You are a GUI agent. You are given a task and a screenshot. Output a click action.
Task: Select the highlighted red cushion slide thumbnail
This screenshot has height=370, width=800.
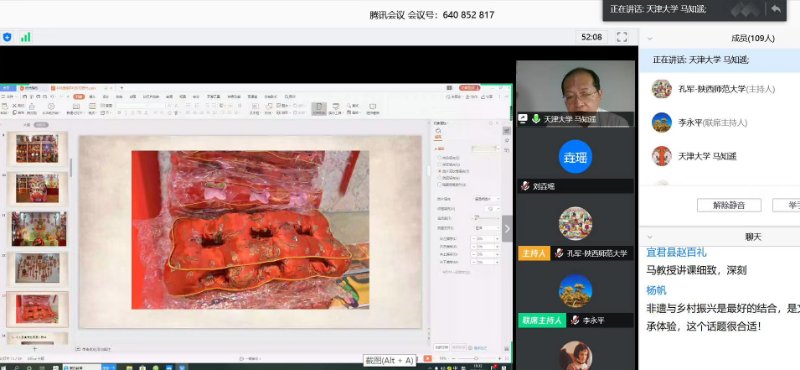pyautogui.click(x=37, y=309)
